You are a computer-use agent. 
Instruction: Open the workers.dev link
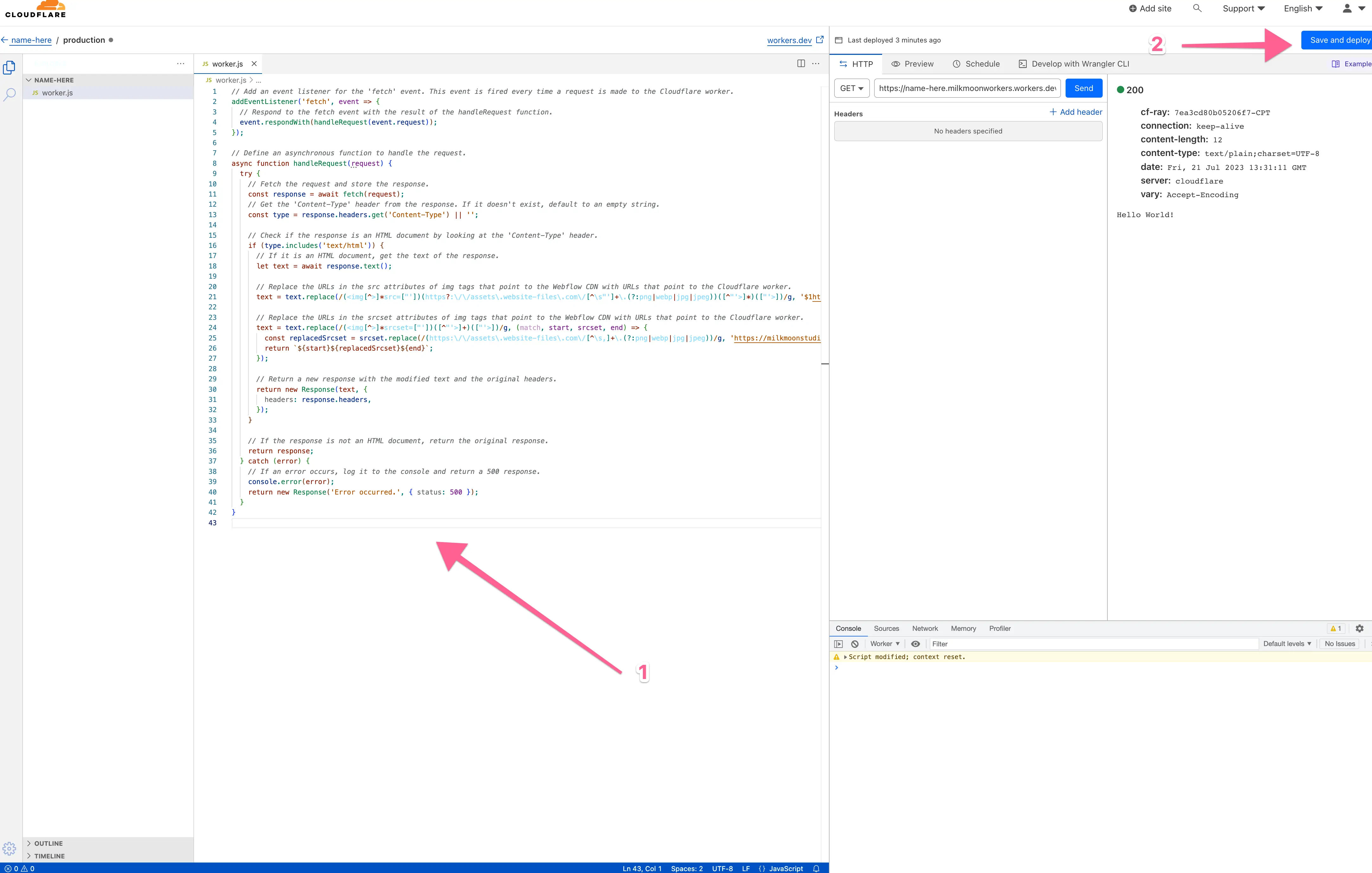click(789, 40)
